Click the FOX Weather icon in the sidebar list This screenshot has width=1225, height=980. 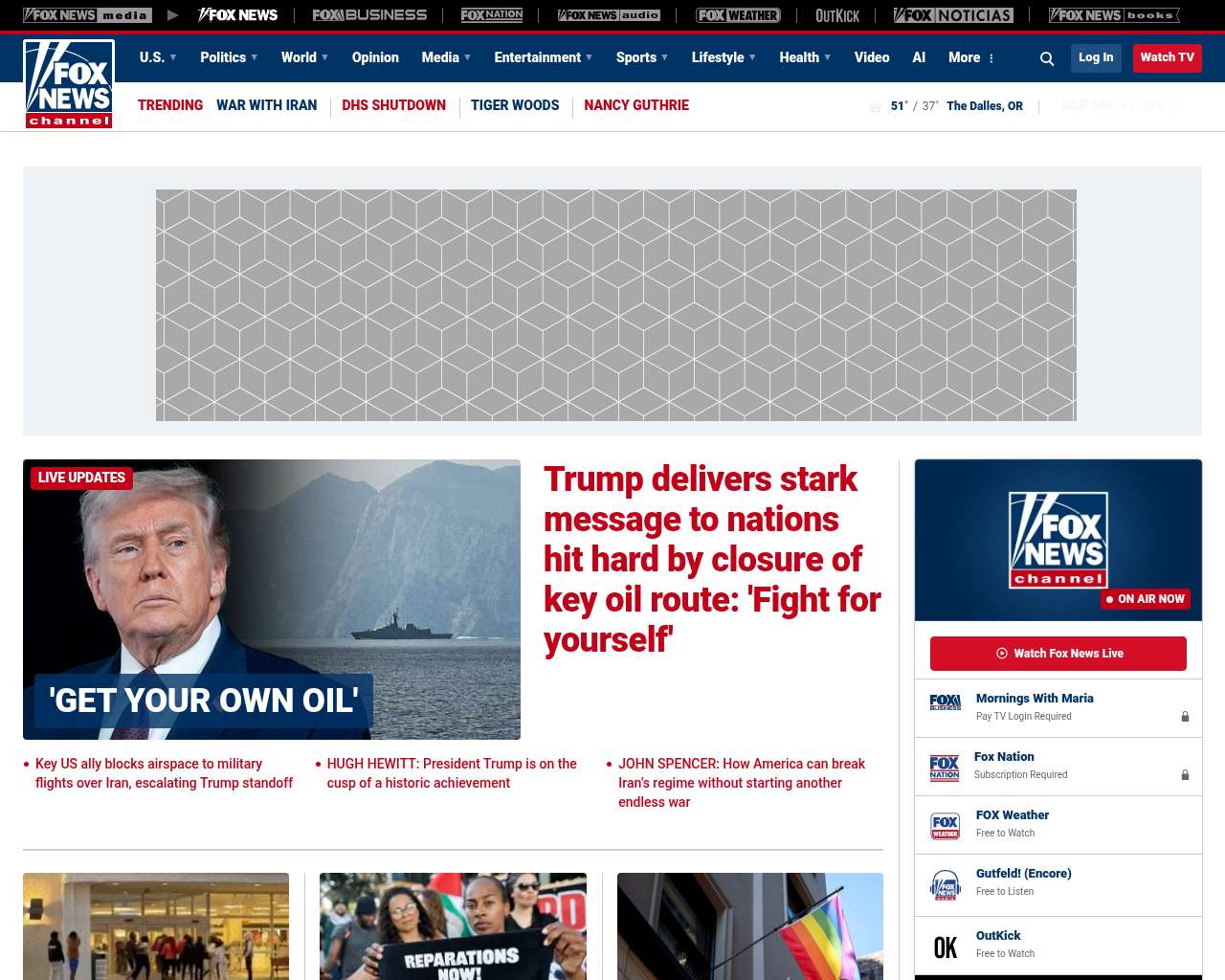click(945, 826)
